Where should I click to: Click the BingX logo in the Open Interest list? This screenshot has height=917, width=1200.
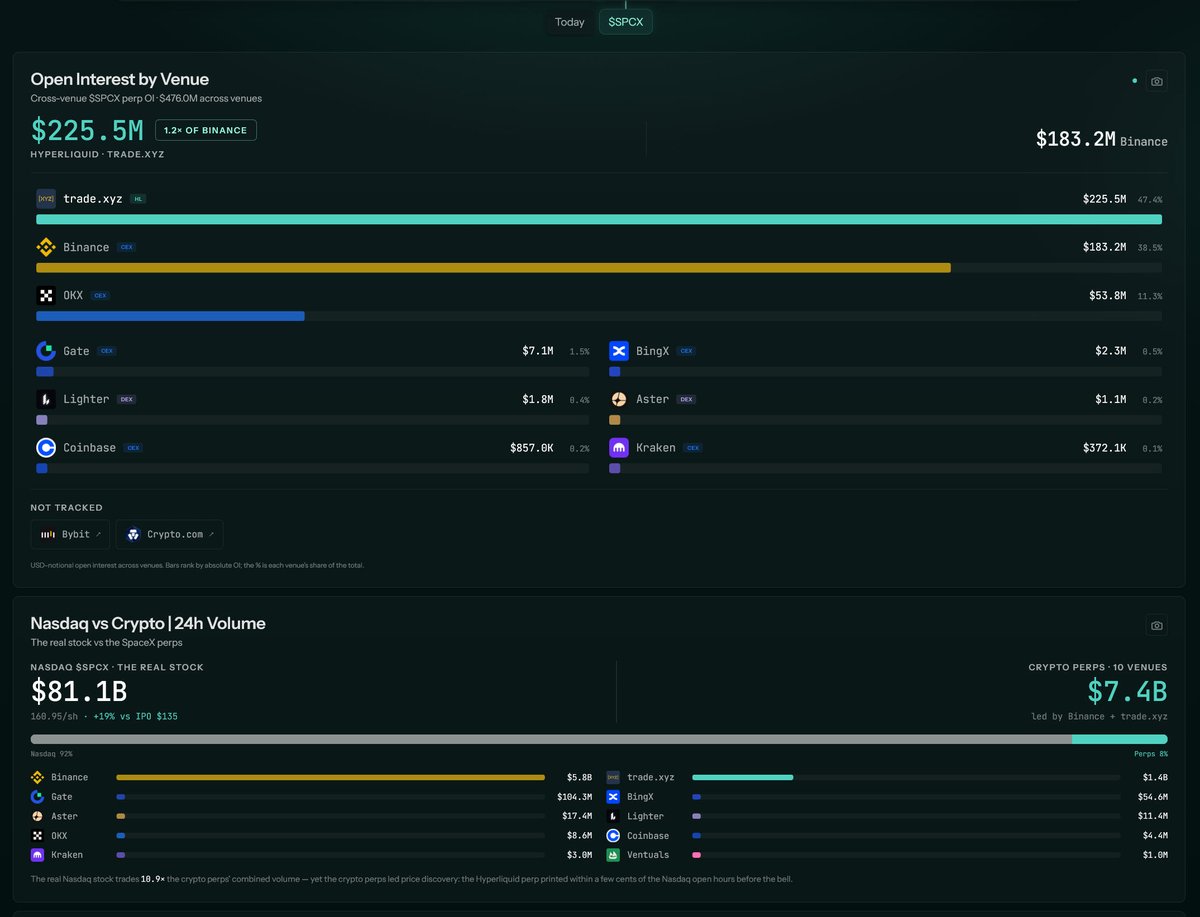619,351
